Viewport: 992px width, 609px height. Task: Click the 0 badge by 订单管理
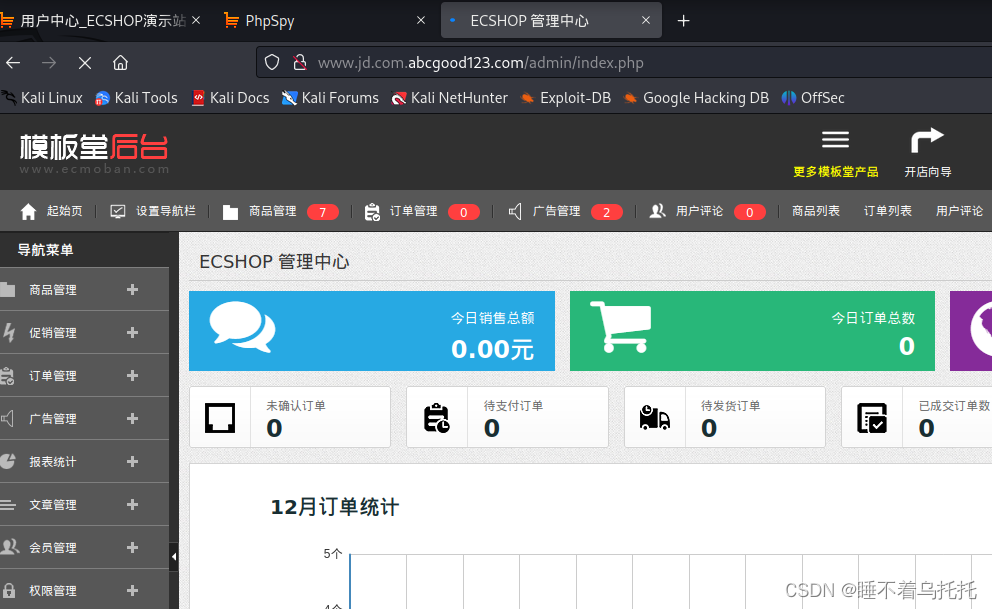[464, 212]
